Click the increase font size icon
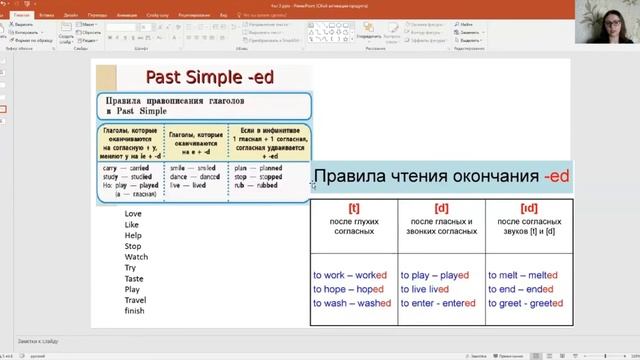640x360 pixels. tap(160, 27)
